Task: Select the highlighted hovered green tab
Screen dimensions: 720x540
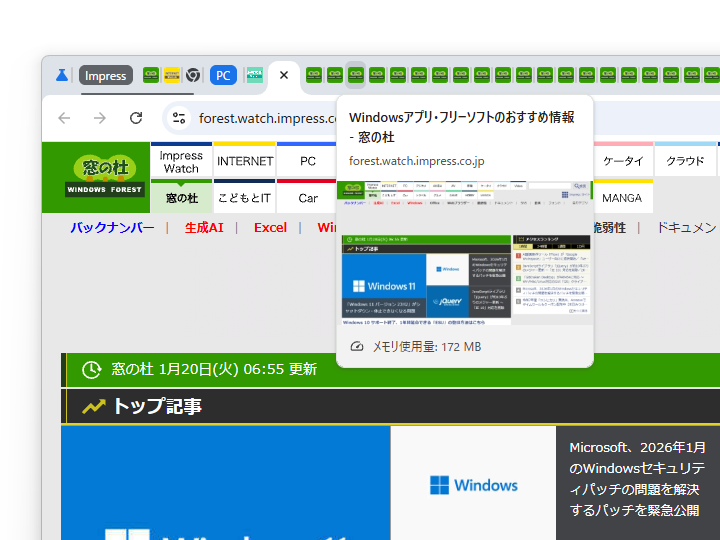Action: point(356,75)
